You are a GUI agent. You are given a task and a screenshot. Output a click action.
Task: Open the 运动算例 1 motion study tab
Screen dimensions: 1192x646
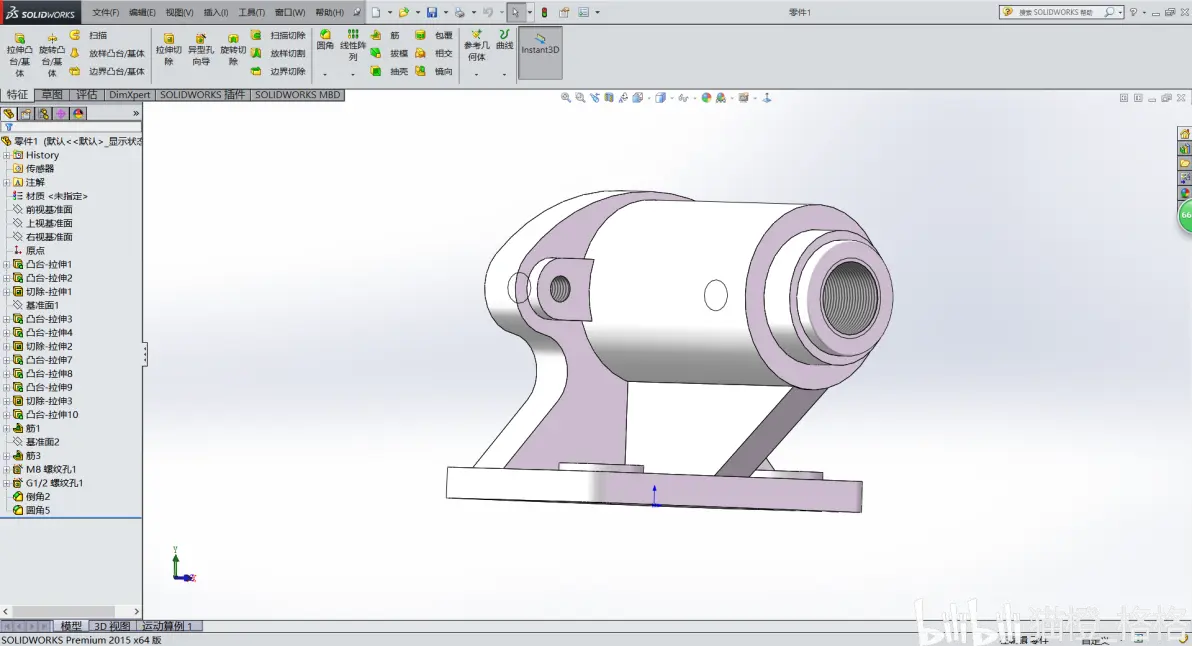tap(168, 626)
